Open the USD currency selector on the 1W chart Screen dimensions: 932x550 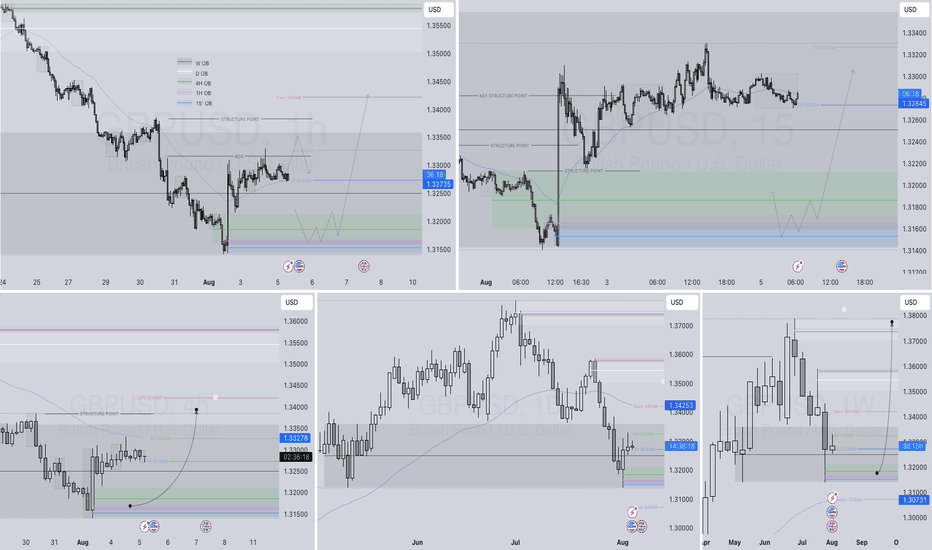coord(914,302)
